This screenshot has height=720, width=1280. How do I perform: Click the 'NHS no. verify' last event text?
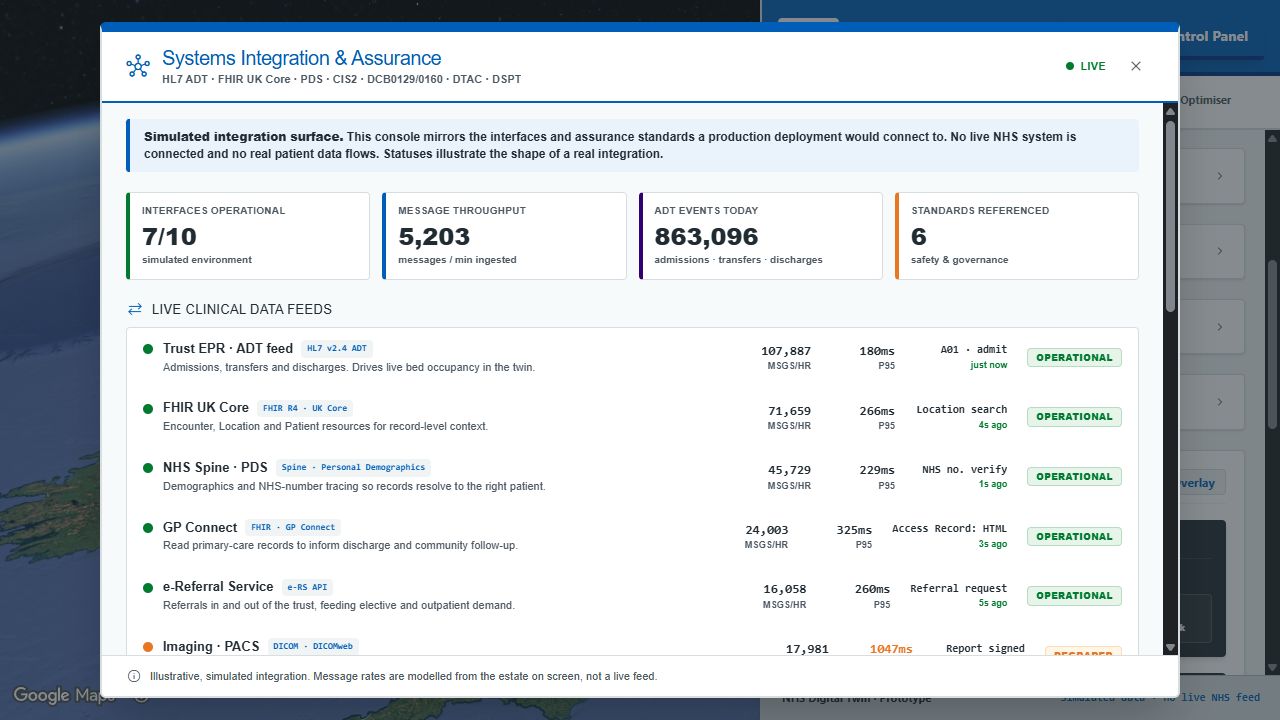[x=965, y=470]
